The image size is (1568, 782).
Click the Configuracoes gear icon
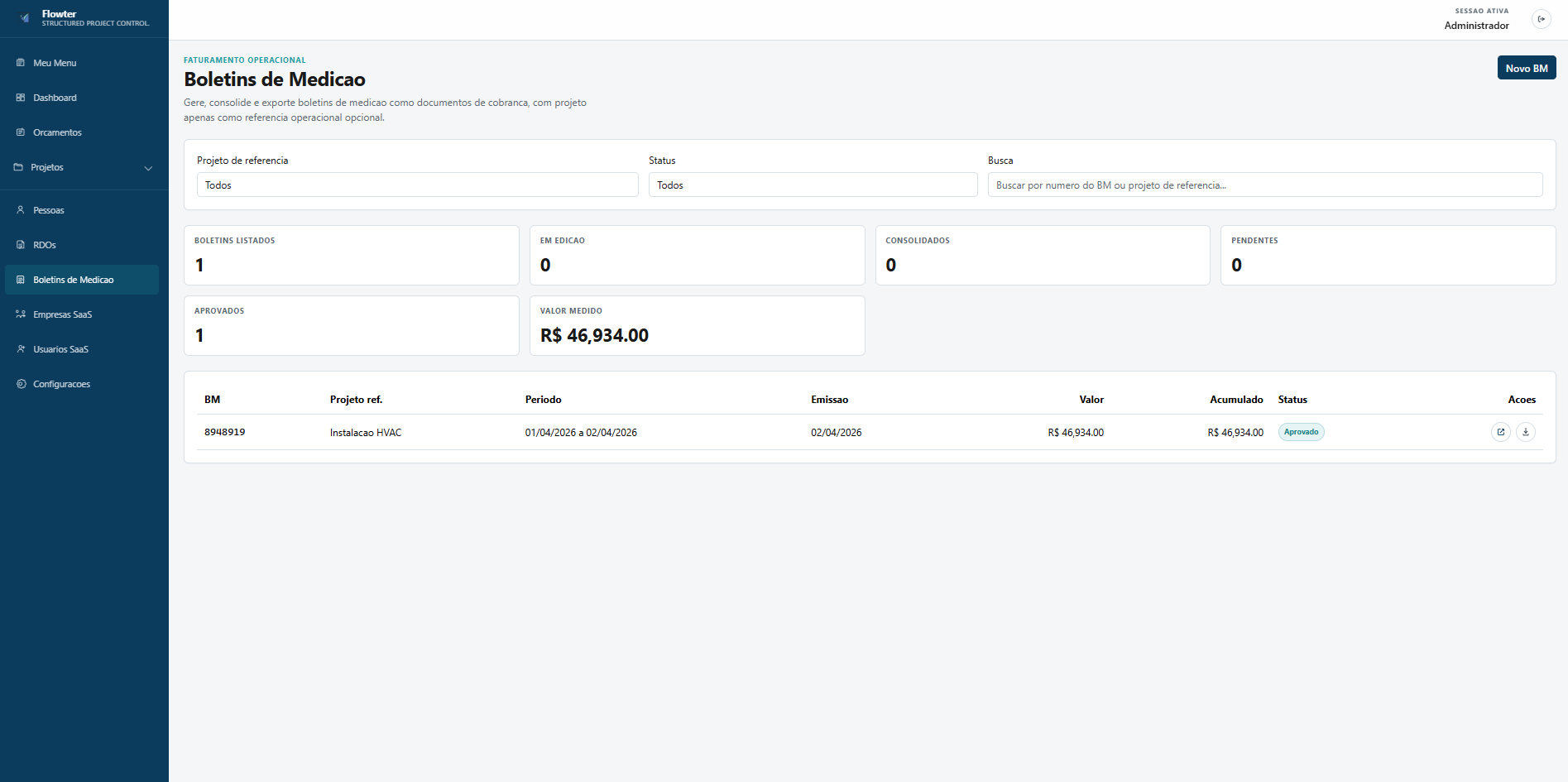point(21,384)
